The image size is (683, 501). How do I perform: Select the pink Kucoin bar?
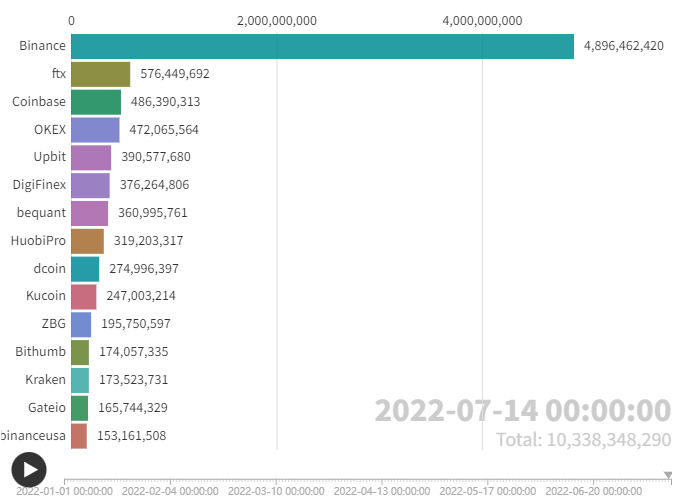click(84, 297)
